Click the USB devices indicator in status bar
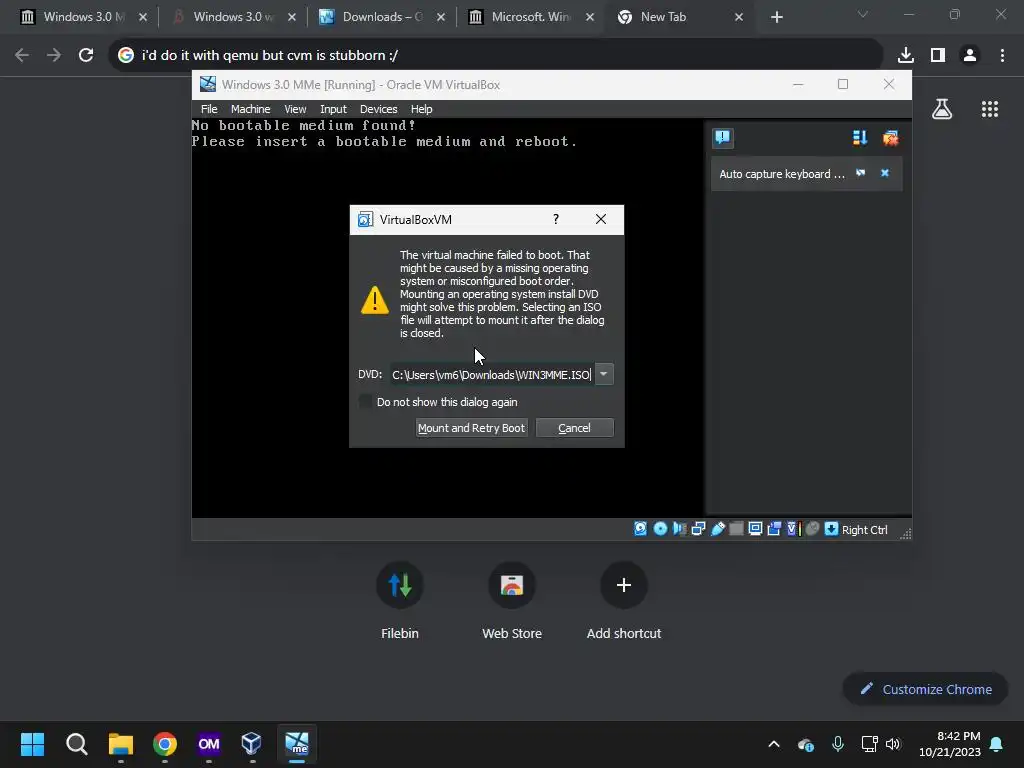The height and width of the screenshot is (768, 1024). (717, 529)
